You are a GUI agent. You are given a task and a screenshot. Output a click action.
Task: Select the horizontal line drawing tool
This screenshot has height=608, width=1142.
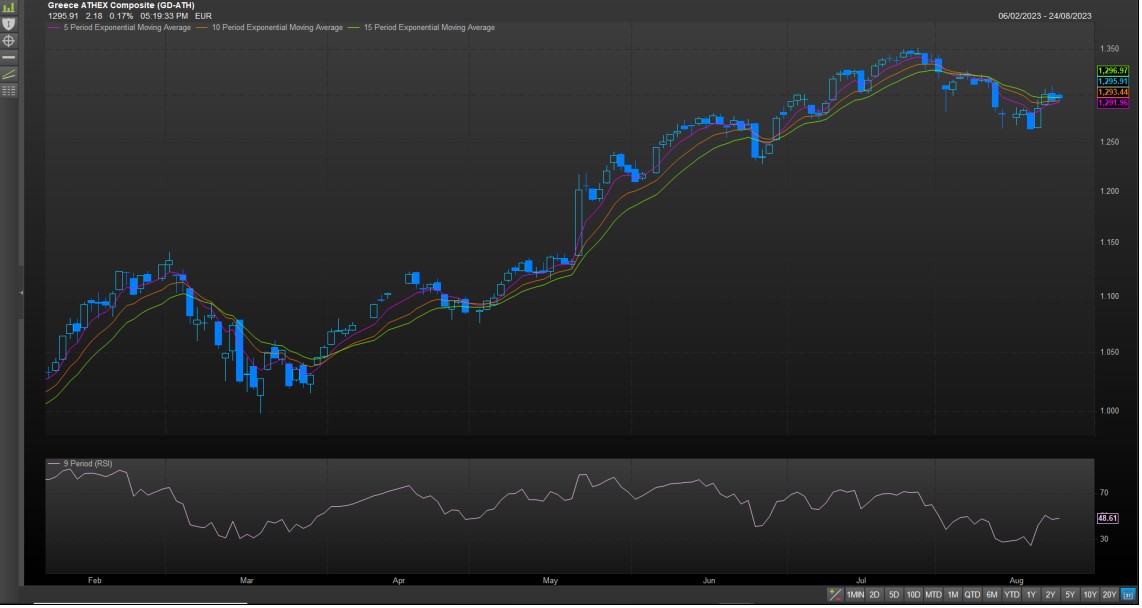(9, 58)
